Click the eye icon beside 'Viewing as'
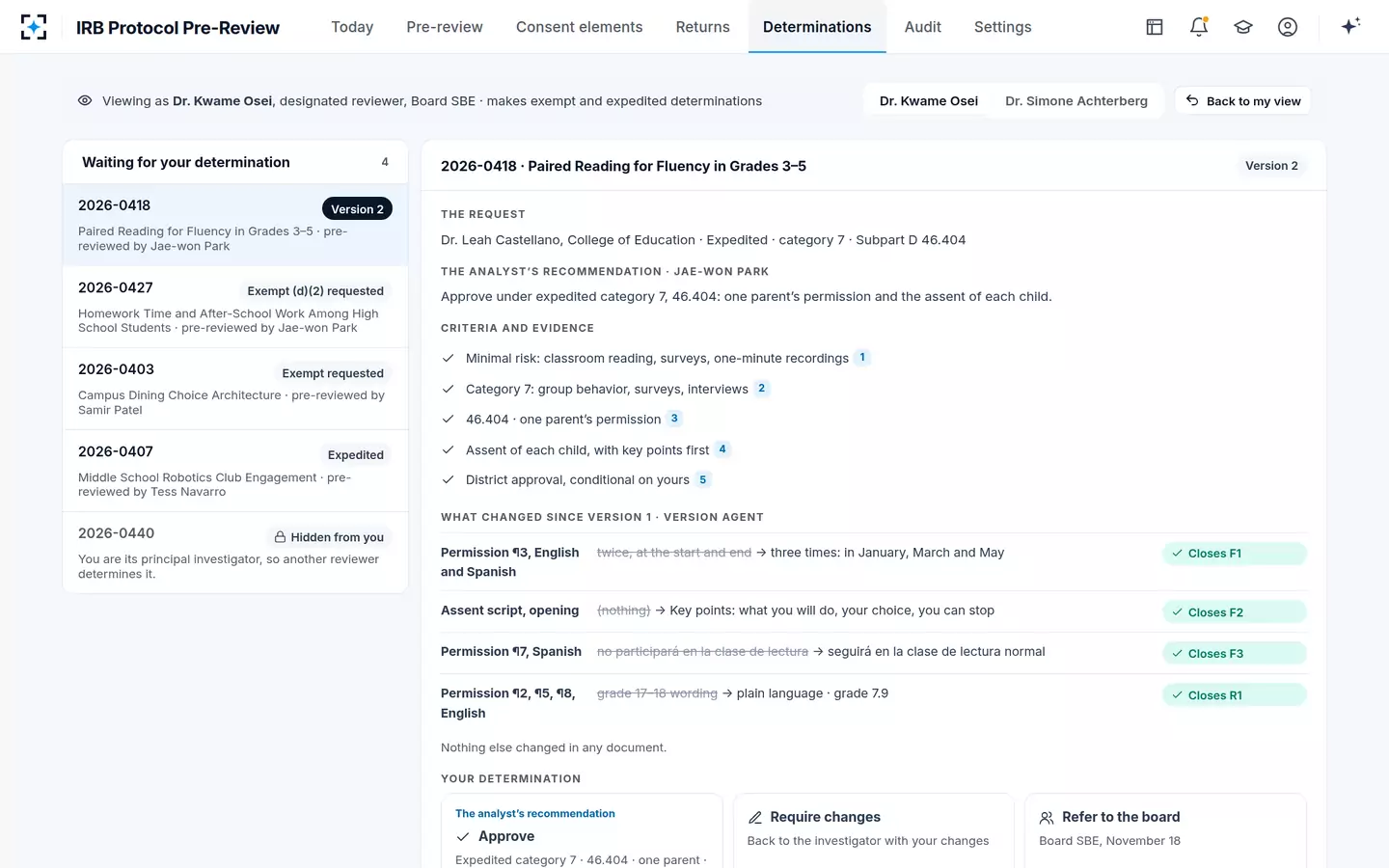This screenshot has width=1389, height=868. click(85, 100)
